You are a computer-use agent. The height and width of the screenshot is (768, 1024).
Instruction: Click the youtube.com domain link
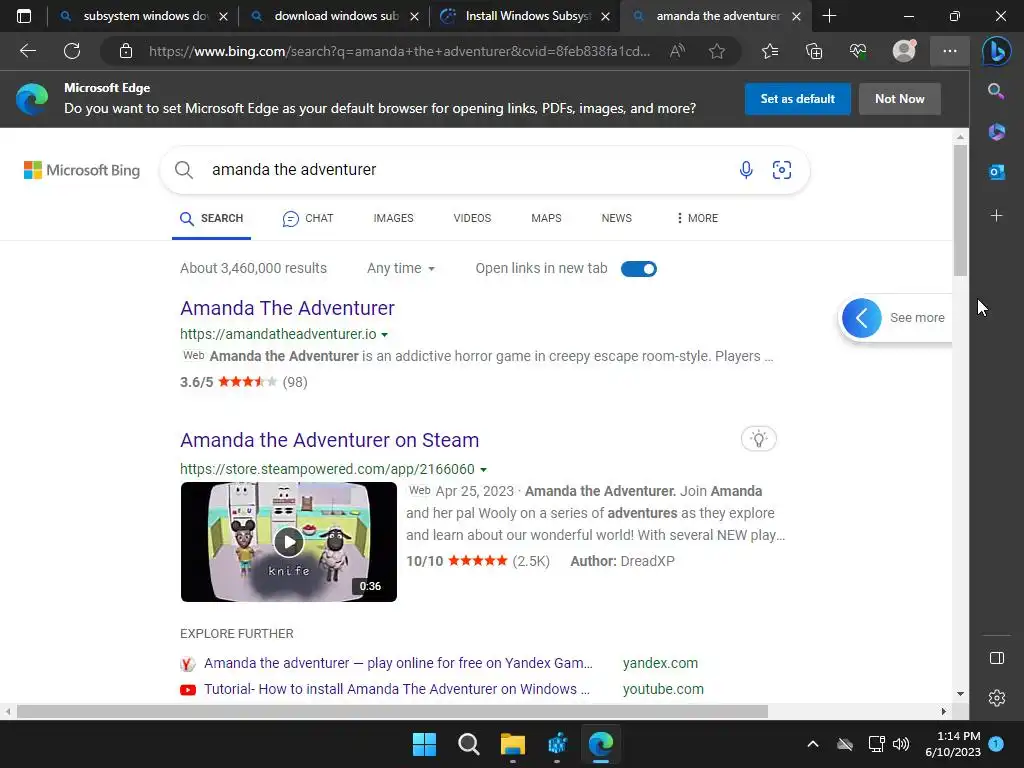pos(663,689)
